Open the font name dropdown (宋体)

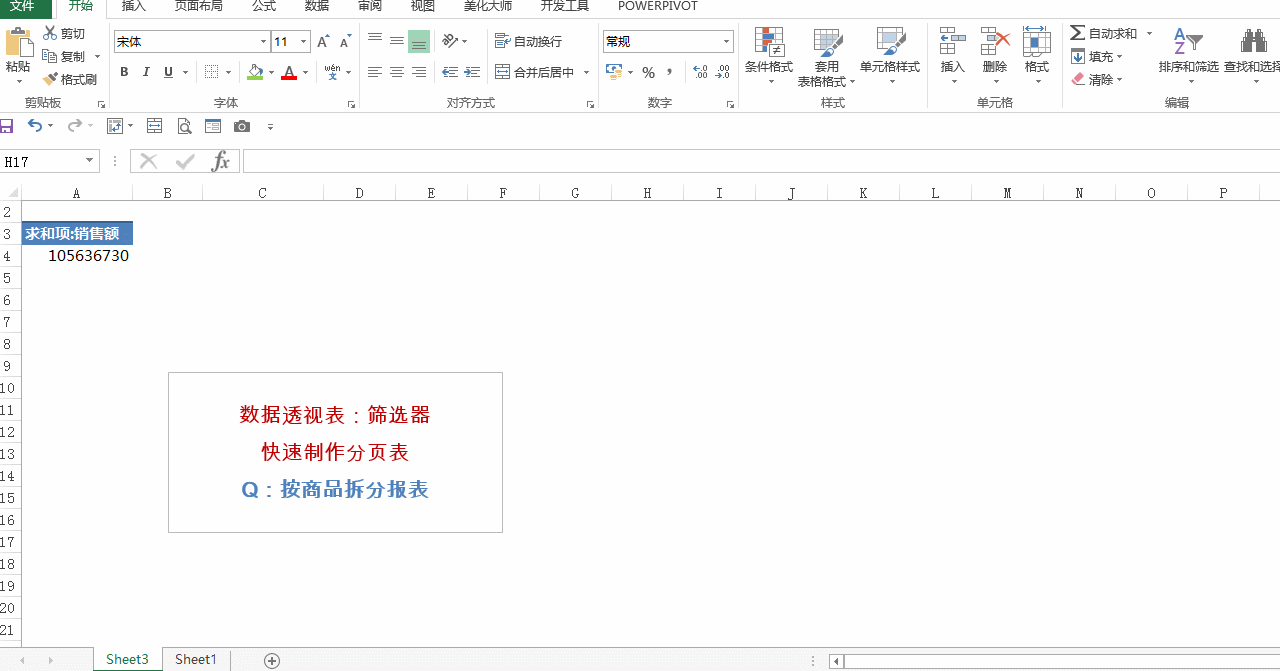[x=264, y=42]
